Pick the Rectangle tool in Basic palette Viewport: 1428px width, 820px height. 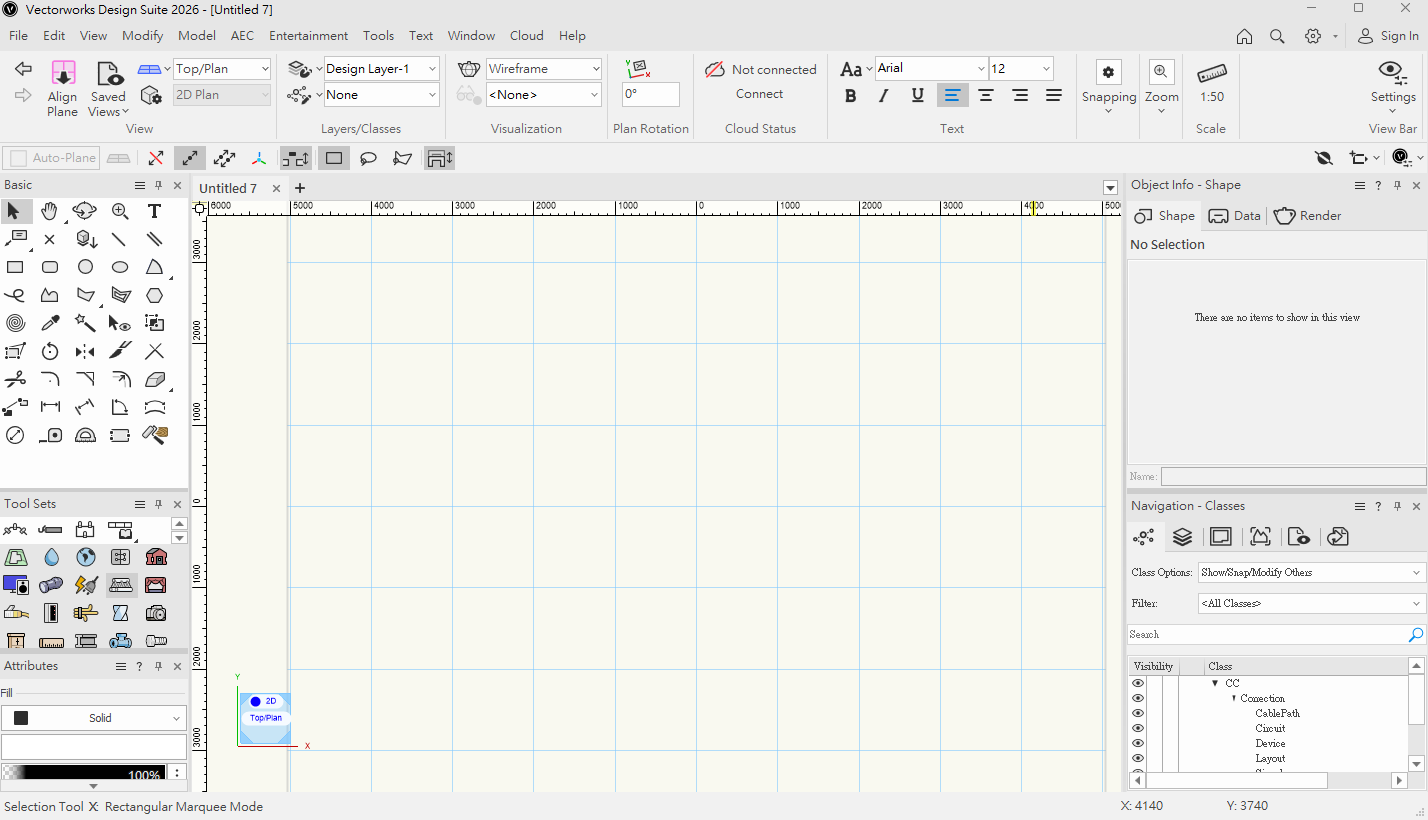(x=15, y=267)
